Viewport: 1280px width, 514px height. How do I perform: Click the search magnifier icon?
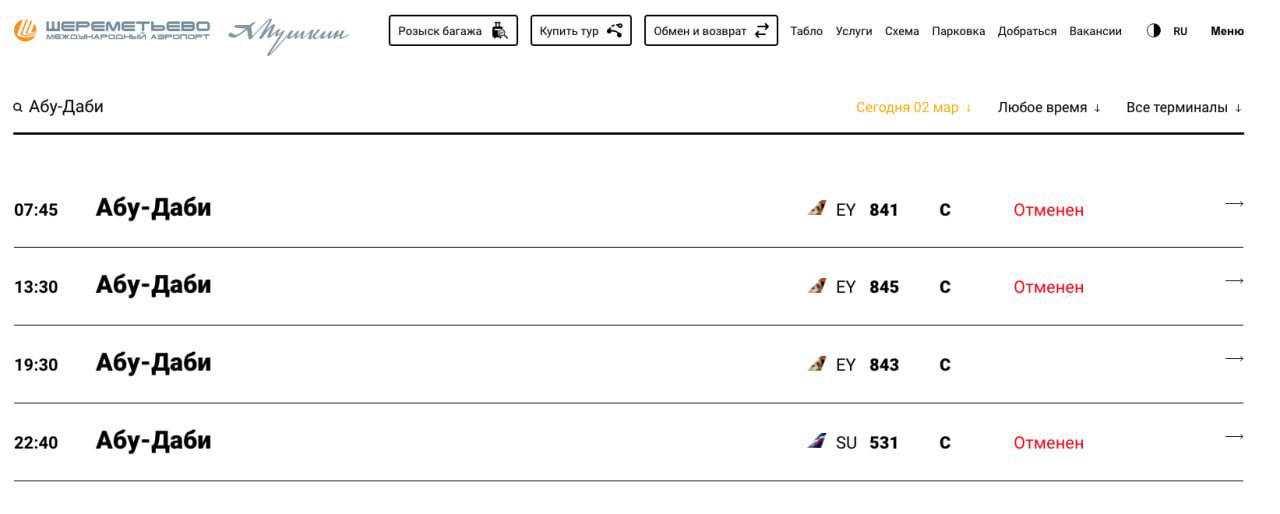(x=18, y=108)
